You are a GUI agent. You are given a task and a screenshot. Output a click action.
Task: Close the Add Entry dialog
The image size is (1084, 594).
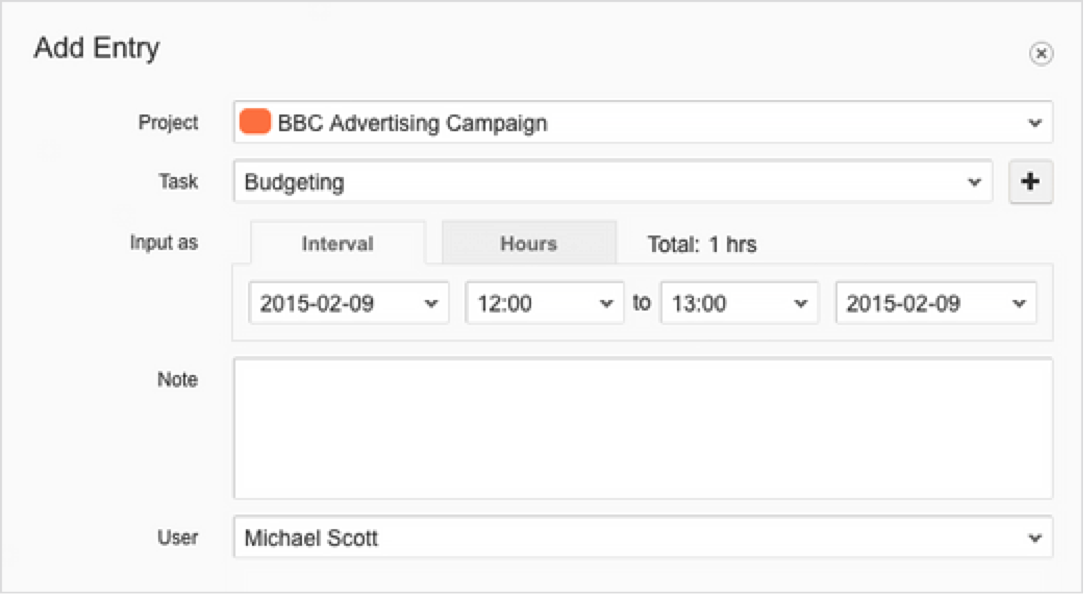(x=1040, y=53)
